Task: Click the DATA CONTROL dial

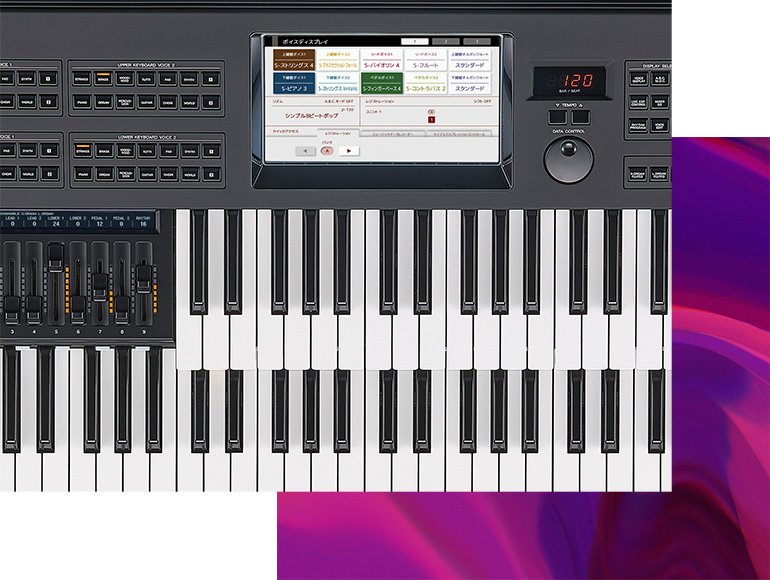Action: coord(569,160)
